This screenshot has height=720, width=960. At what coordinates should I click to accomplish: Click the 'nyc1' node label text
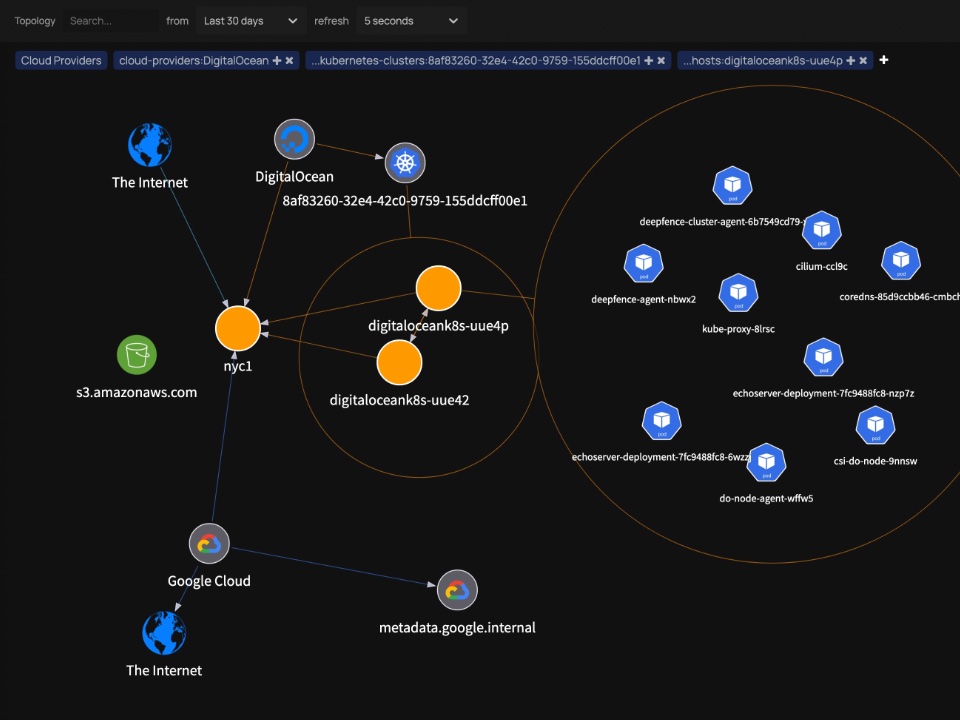pyautogui.click(x=238, y=366)
